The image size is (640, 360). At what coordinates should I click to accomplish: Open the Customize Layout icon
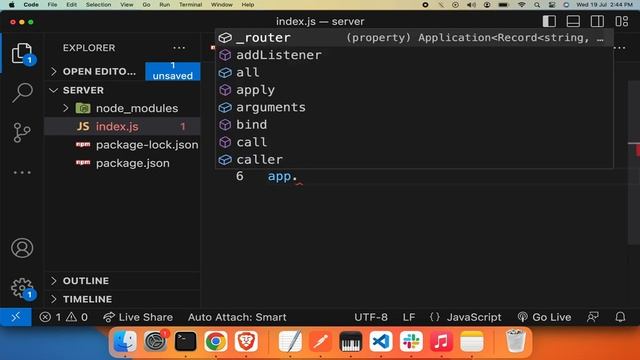click(622, 21)
